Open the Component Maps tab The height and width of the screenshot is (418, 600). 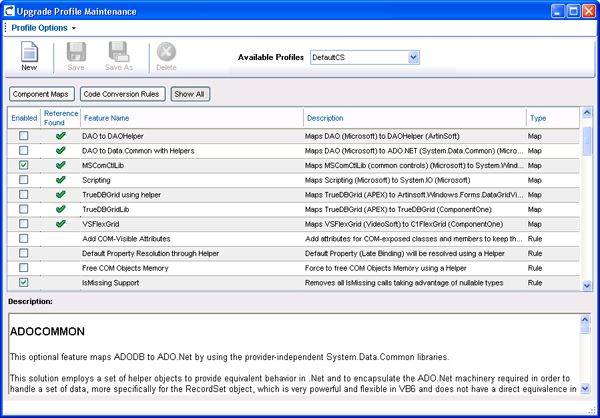pos(42,94)
